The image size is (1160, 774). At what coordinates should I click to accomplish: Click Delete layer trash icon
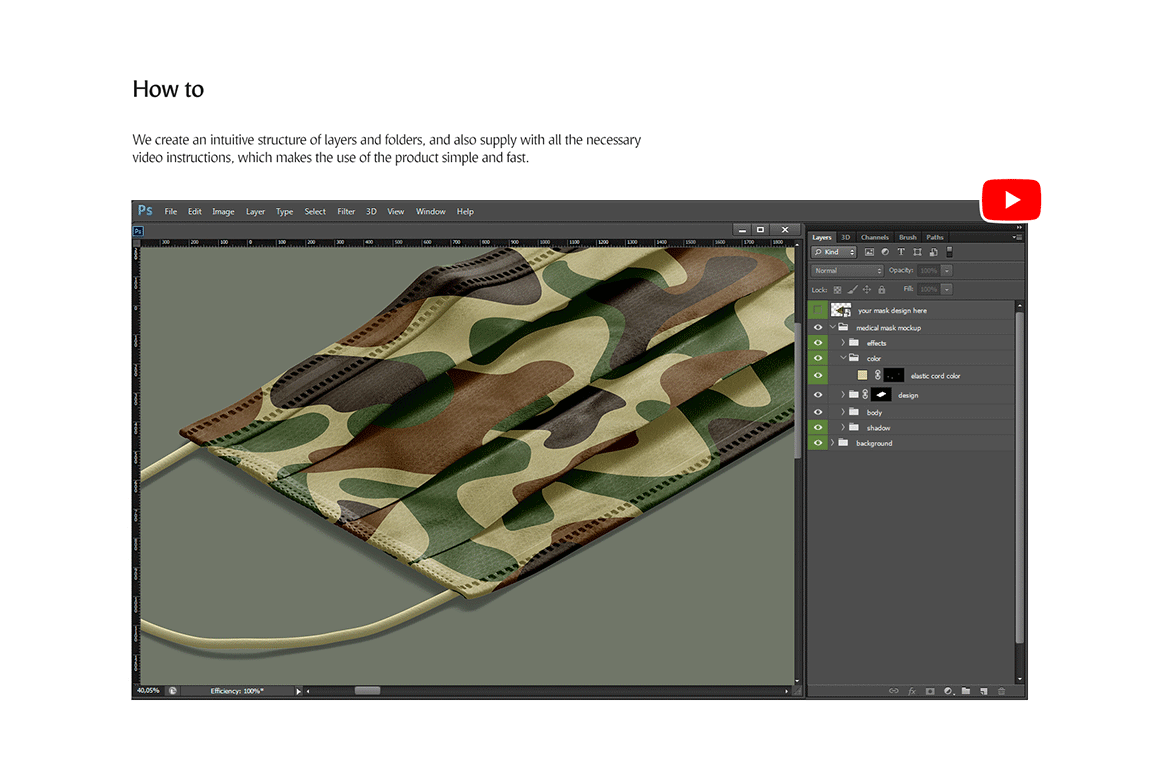(x=1002, y=691)
